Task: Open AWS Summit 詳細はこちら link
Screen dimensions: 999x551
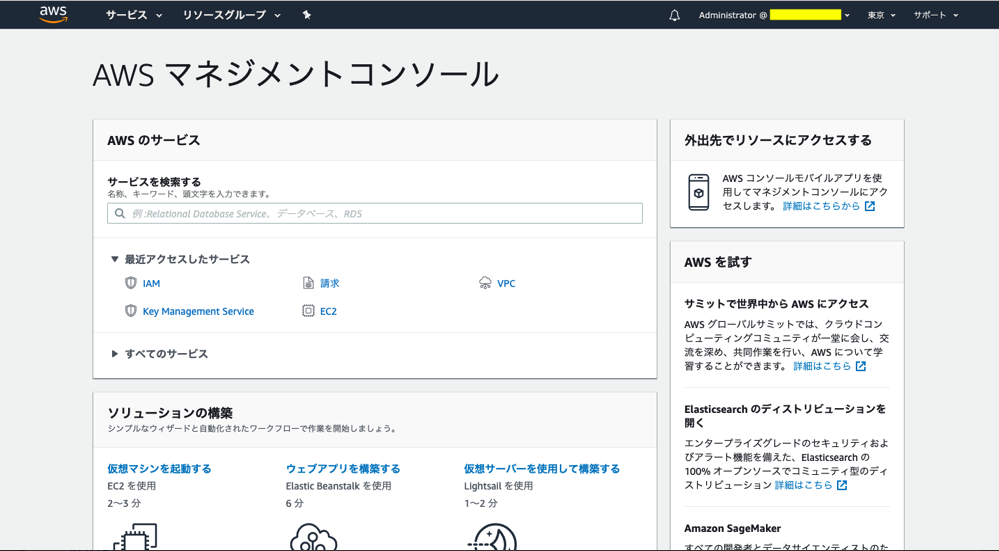Action: point(822,366)
